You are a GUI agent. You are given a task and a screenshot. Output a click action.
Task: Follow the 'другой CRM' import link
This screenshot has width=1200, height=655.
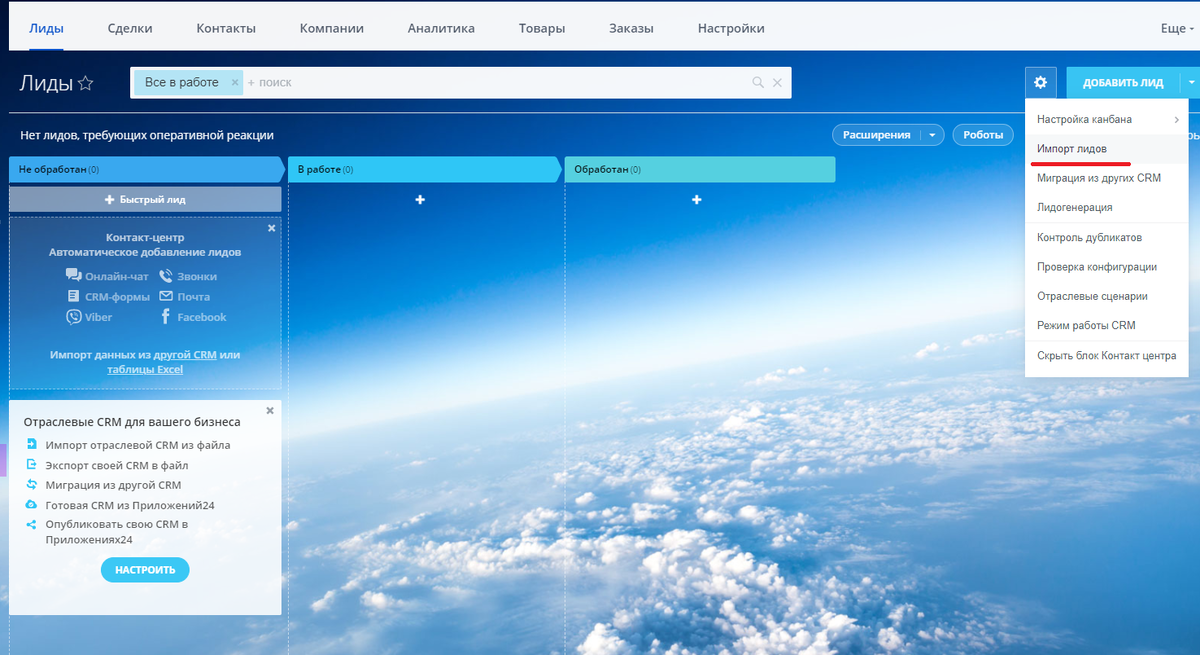pos(185,354)
